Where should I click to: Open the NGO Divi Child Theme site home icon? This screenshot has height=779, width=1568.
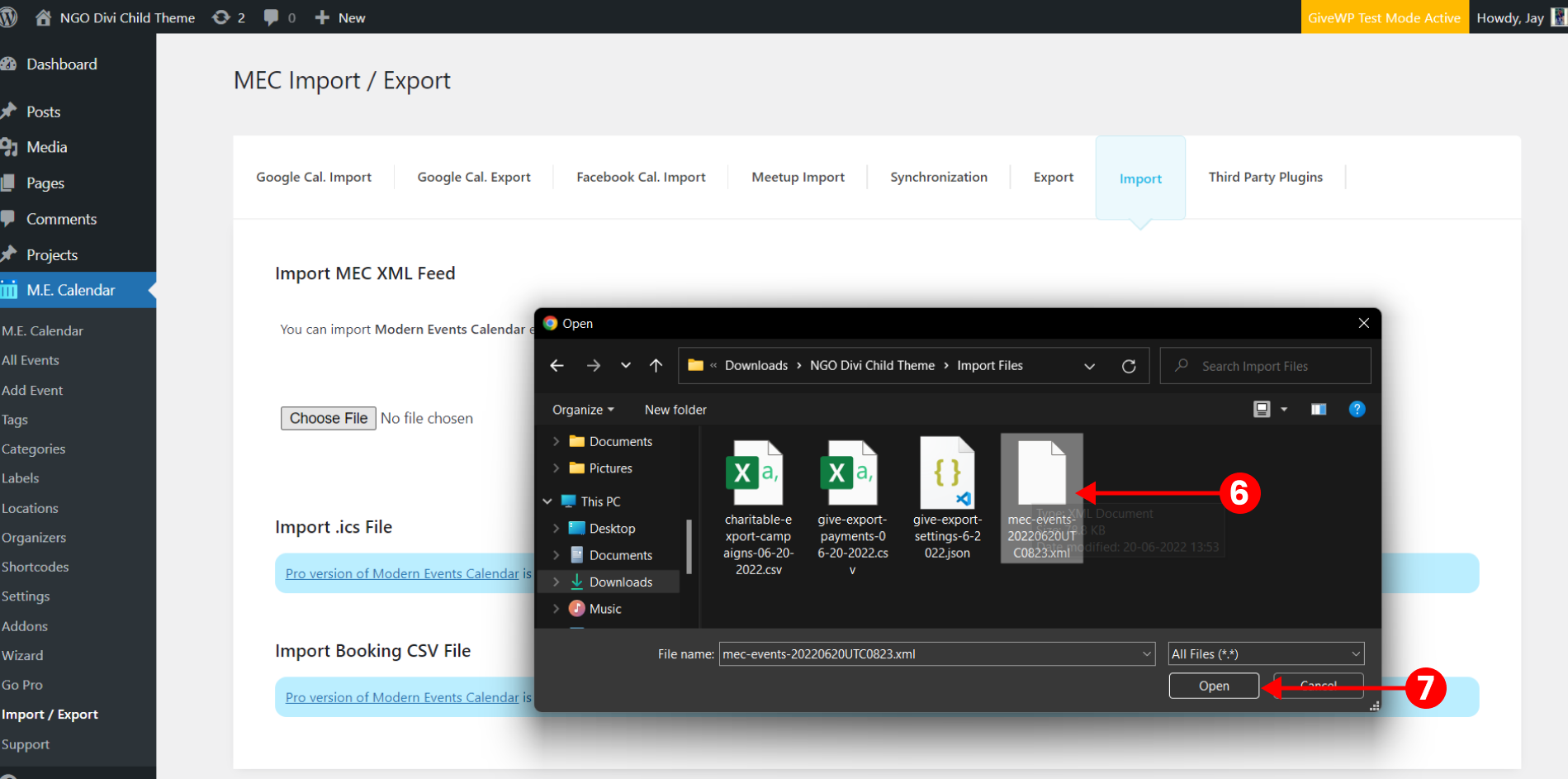pos(43,17)
